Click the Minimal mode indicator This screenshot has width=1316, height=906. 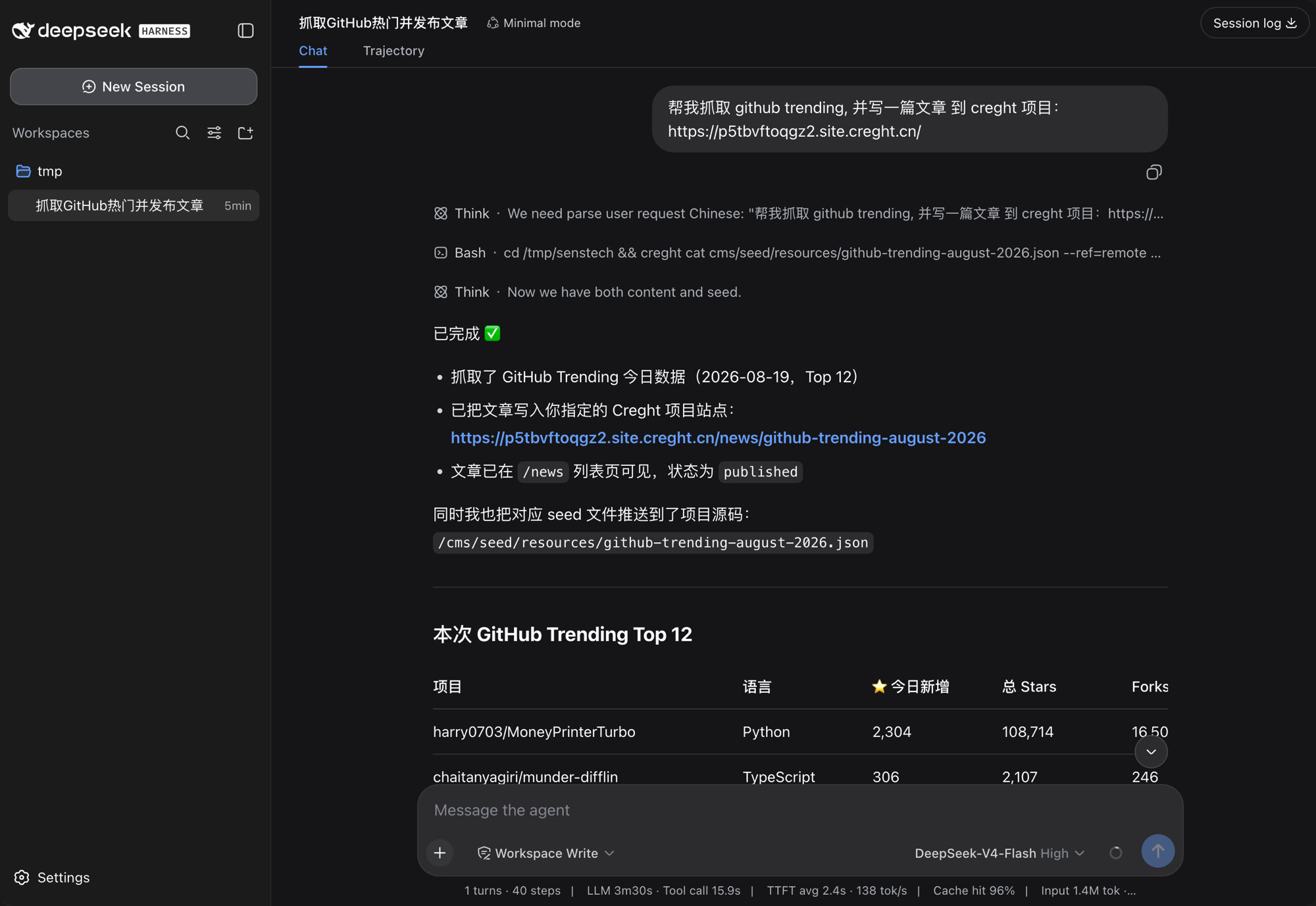[x=534, y=23]
